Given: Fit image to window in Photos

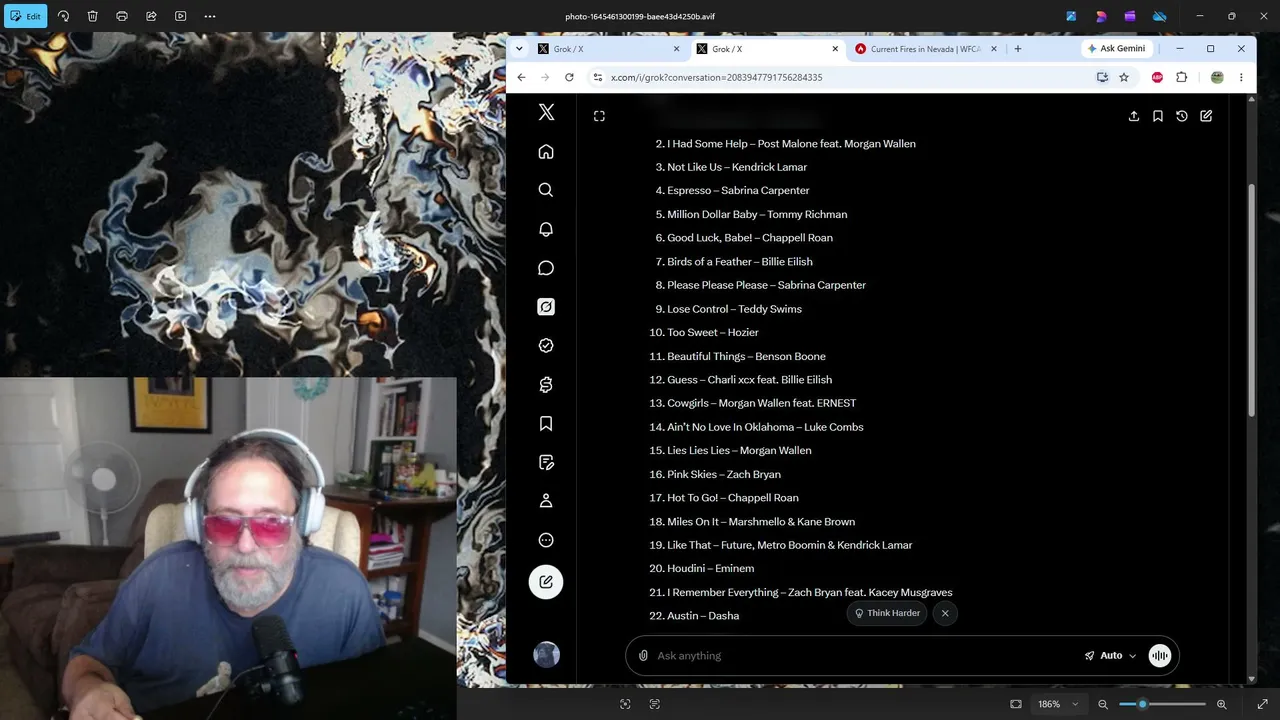Looking at the screenshot, I should coord(1016,704).
